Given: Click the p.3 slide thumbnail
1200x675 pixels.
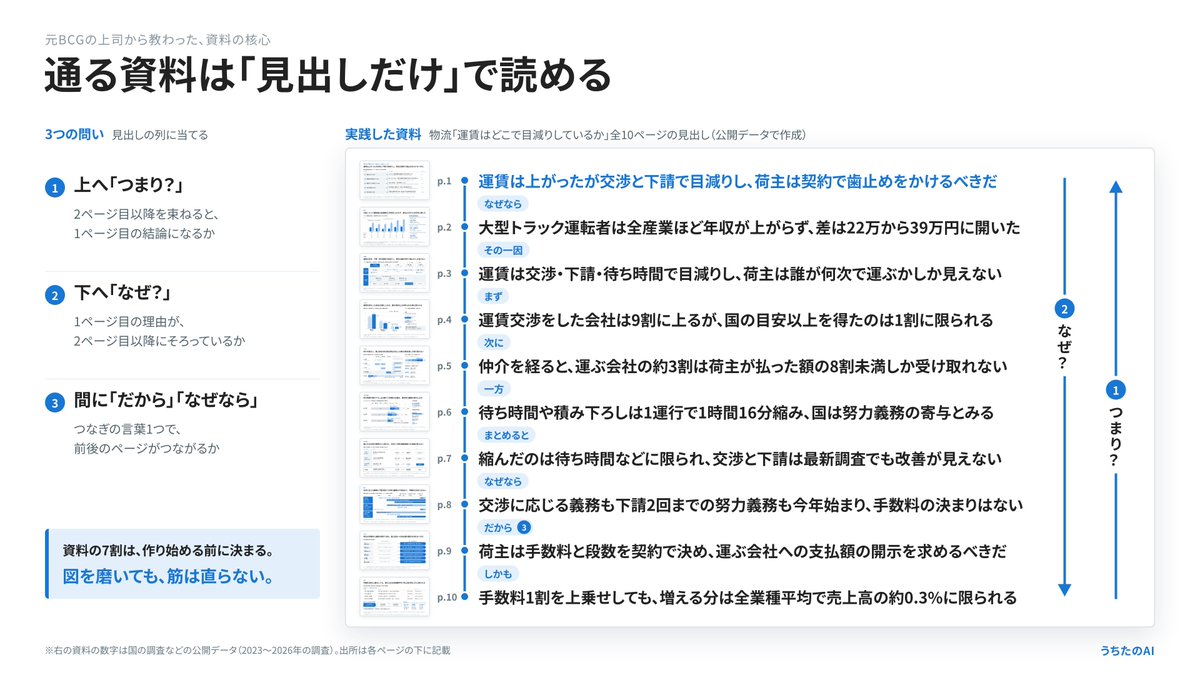Looking at the screenshot, I should coord(394,273).
